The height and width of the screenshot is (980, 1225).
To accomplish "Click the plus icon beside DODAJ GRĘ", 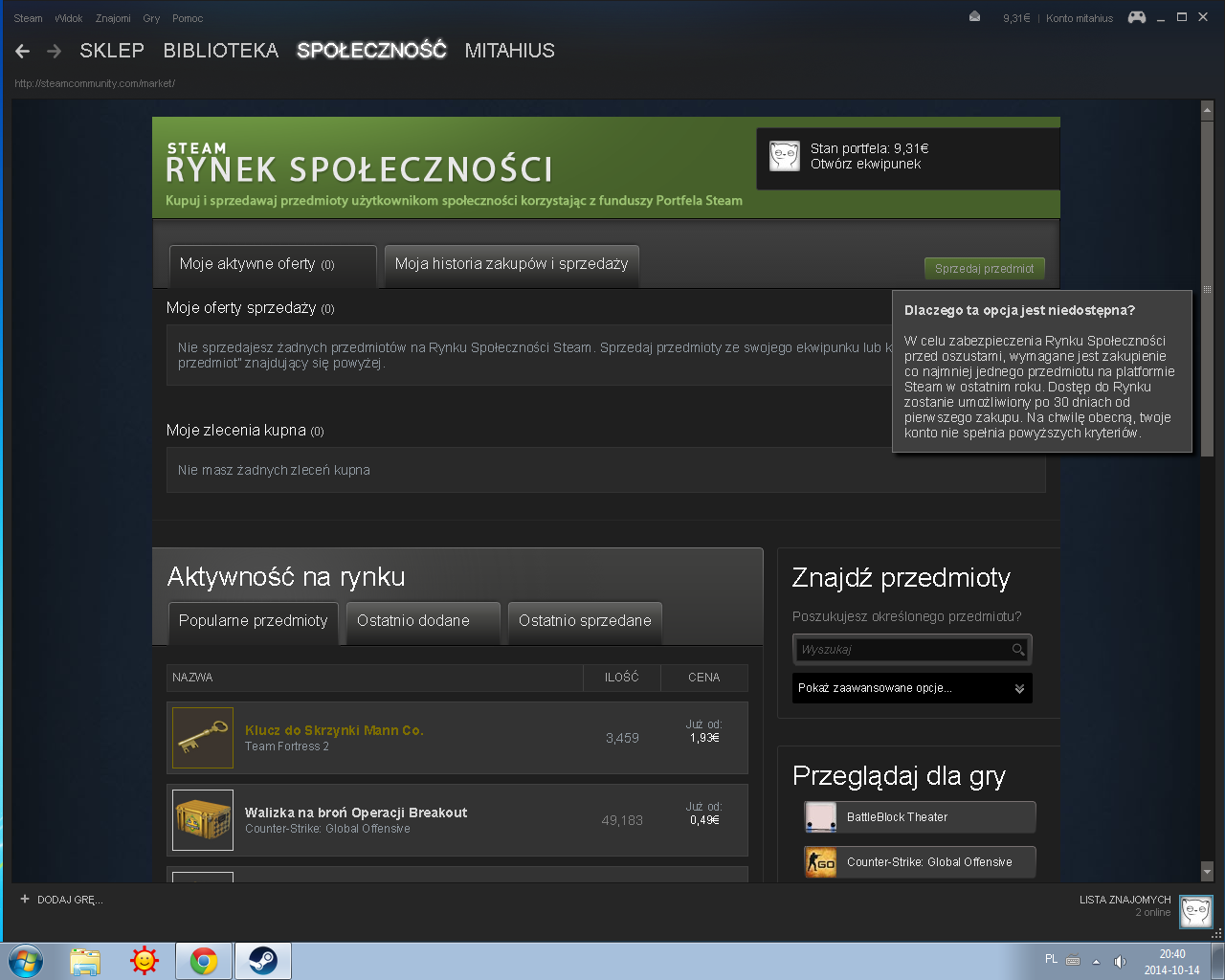I will (25, 900).
